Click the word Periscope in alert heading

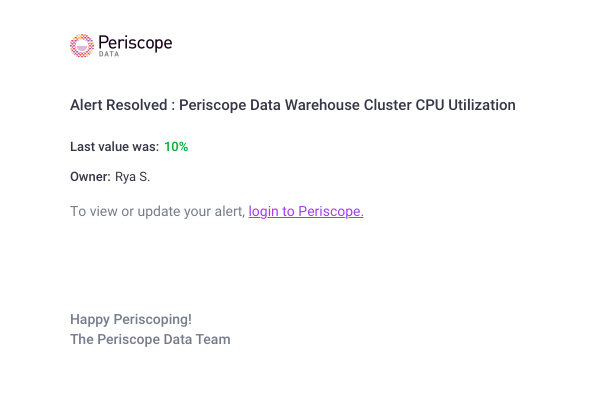tap(212, 105)
